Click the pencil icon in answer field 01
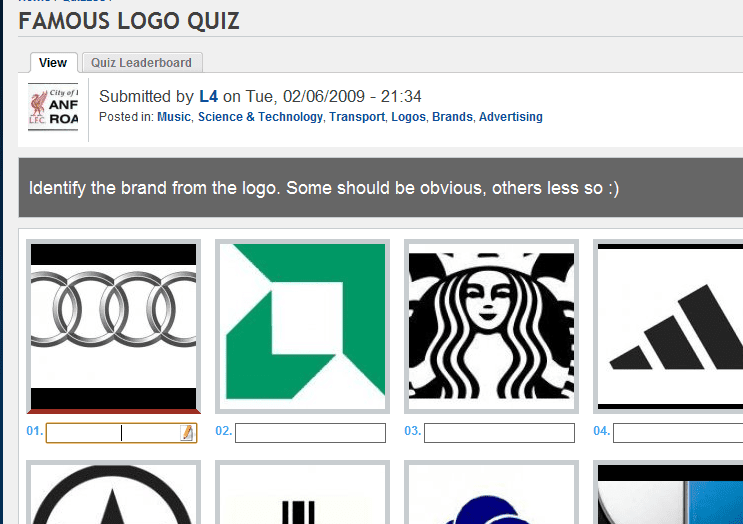Viewport: 743px width, 524px height. pyautogui.click(x=187, y=433)
